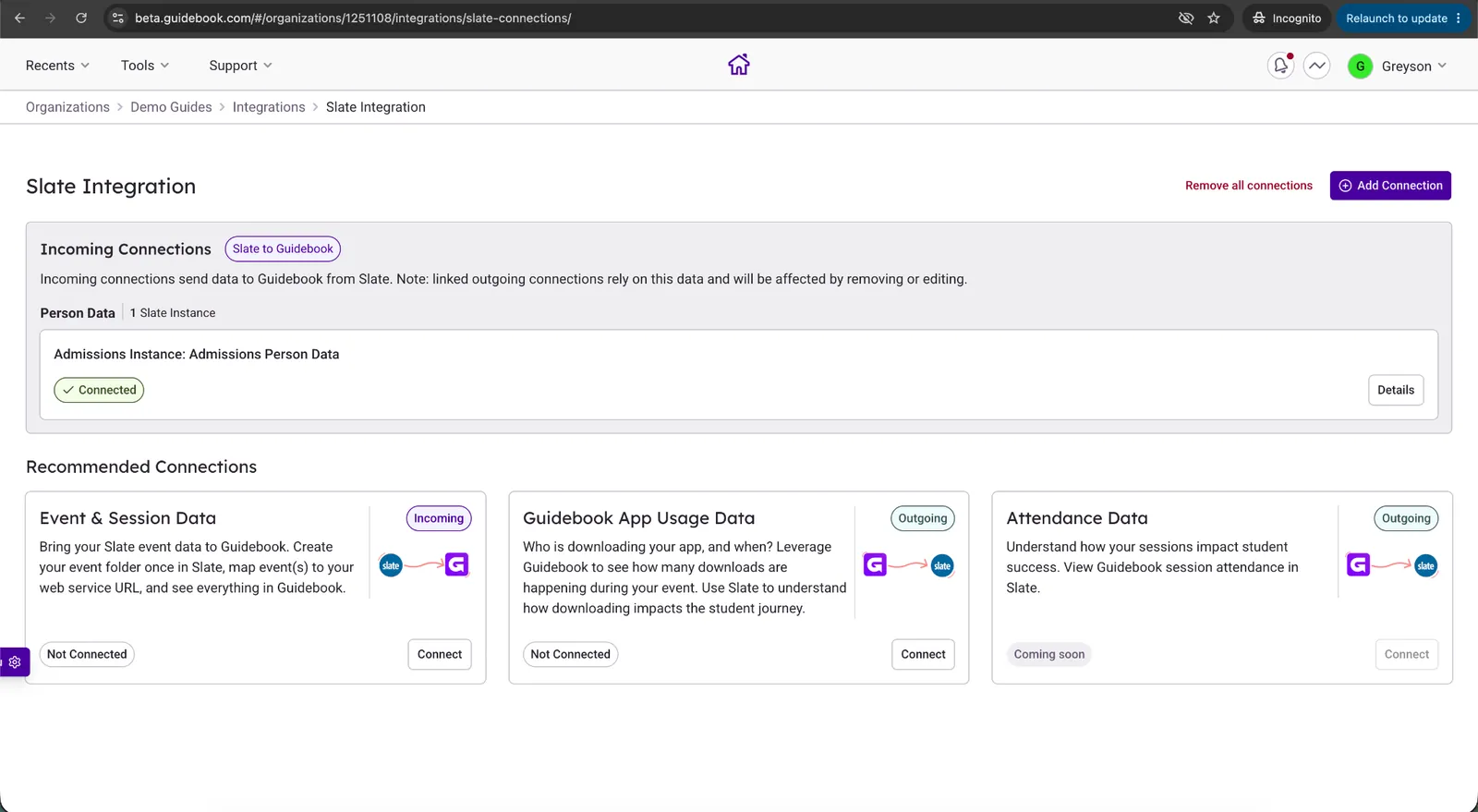
Task: View site information icon in address bar
Action: point(118,18)
